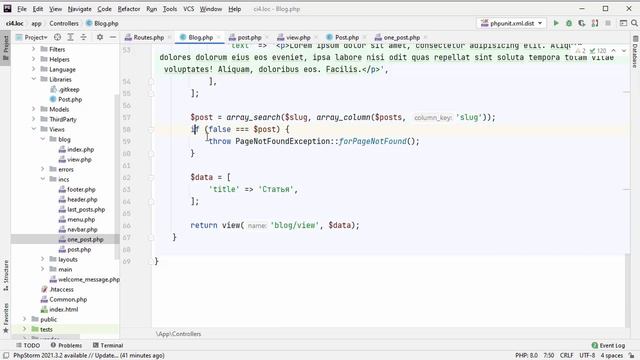640x360 pixels.
Task: Run with coverage icon
Action: point(582,23)
